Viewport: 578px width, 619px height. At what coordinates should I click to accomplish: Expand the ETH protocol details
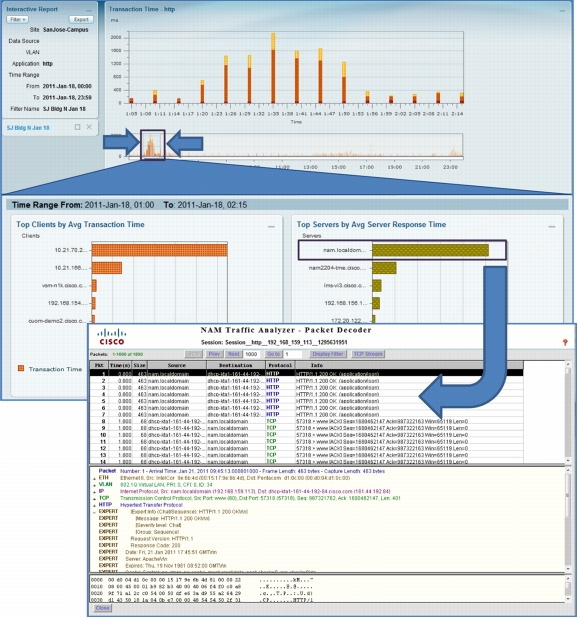click(94, 479)
